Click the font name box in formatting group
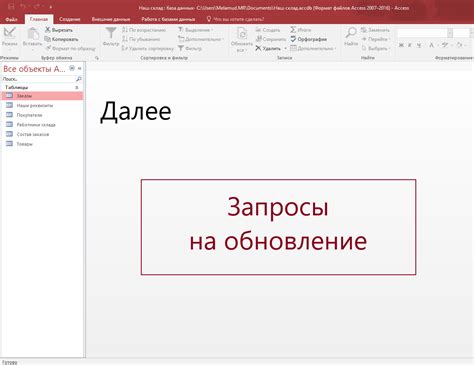This screenshot has height=365, width=474. tap(422, 33)
